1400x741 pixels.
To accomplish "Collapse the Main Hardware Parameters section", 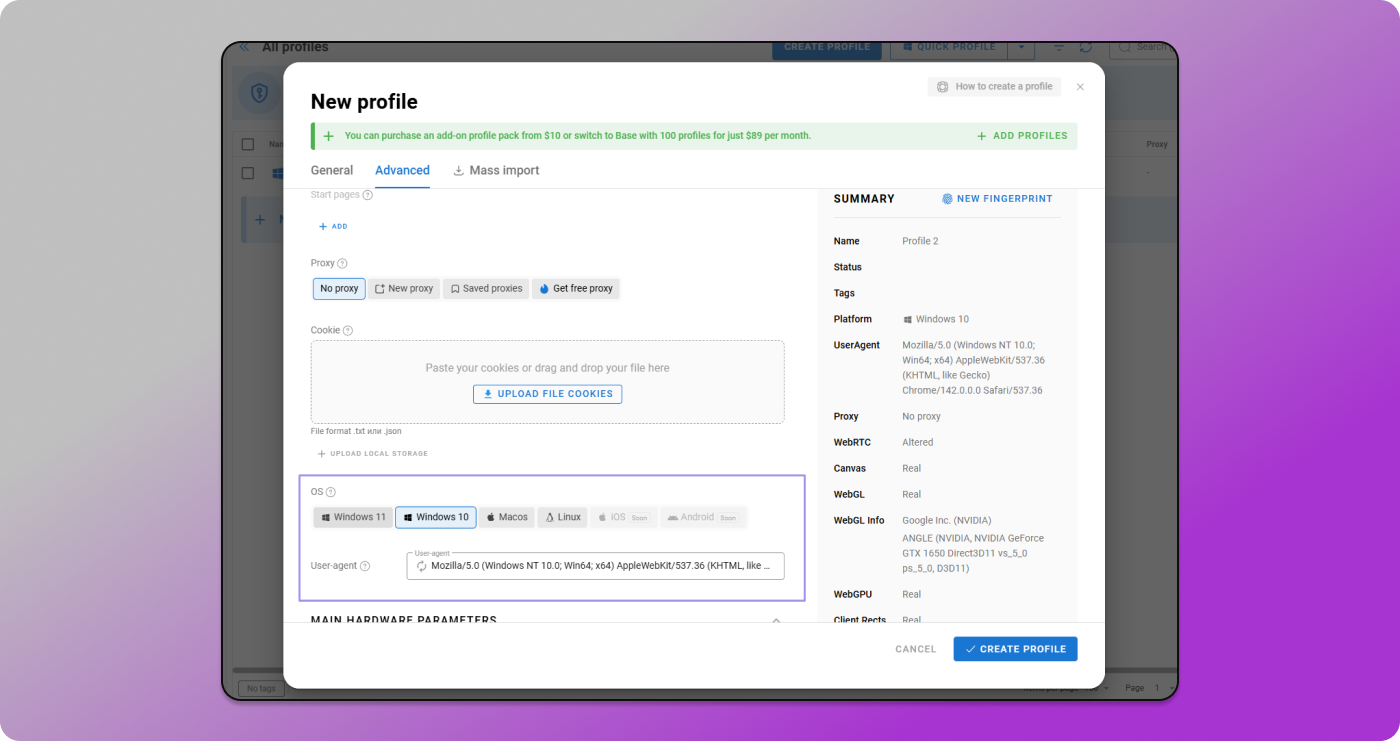I will coord(776,620).
